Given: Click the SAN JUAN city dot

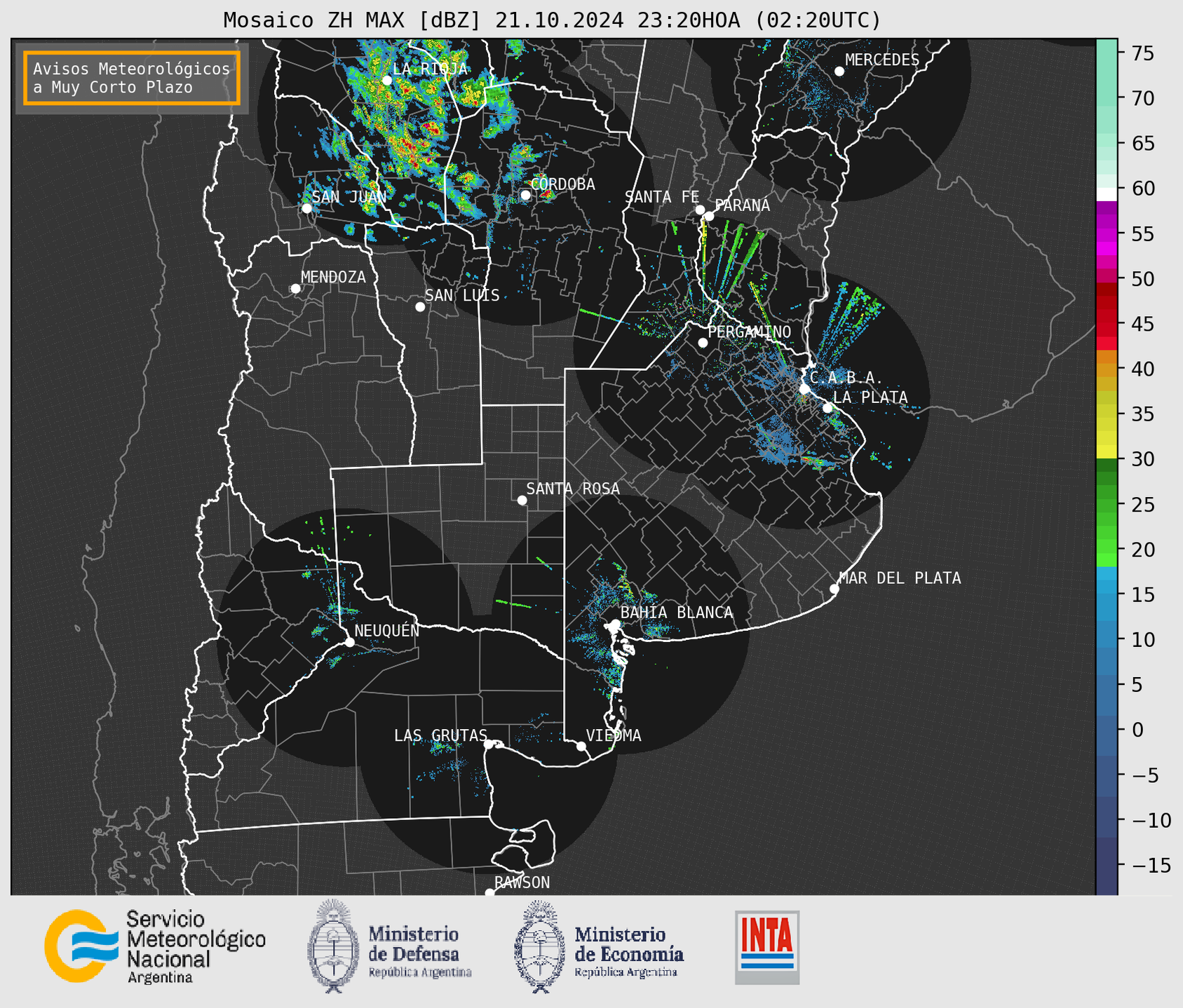Looking at the screenshot, I should coord(306,208).
